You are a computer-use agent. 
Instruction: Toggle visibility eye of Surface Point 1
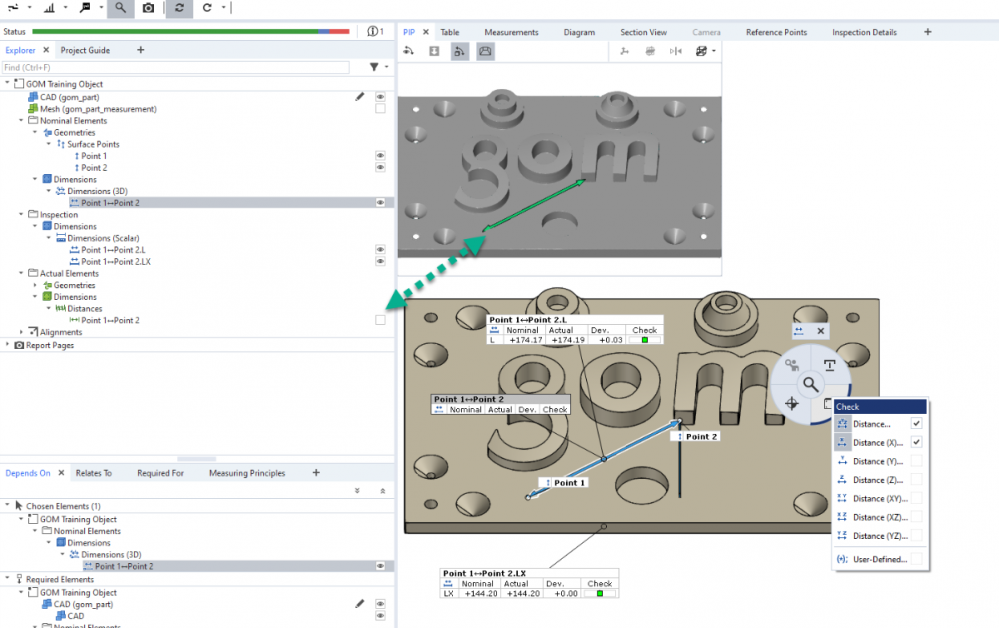(380, 156)
